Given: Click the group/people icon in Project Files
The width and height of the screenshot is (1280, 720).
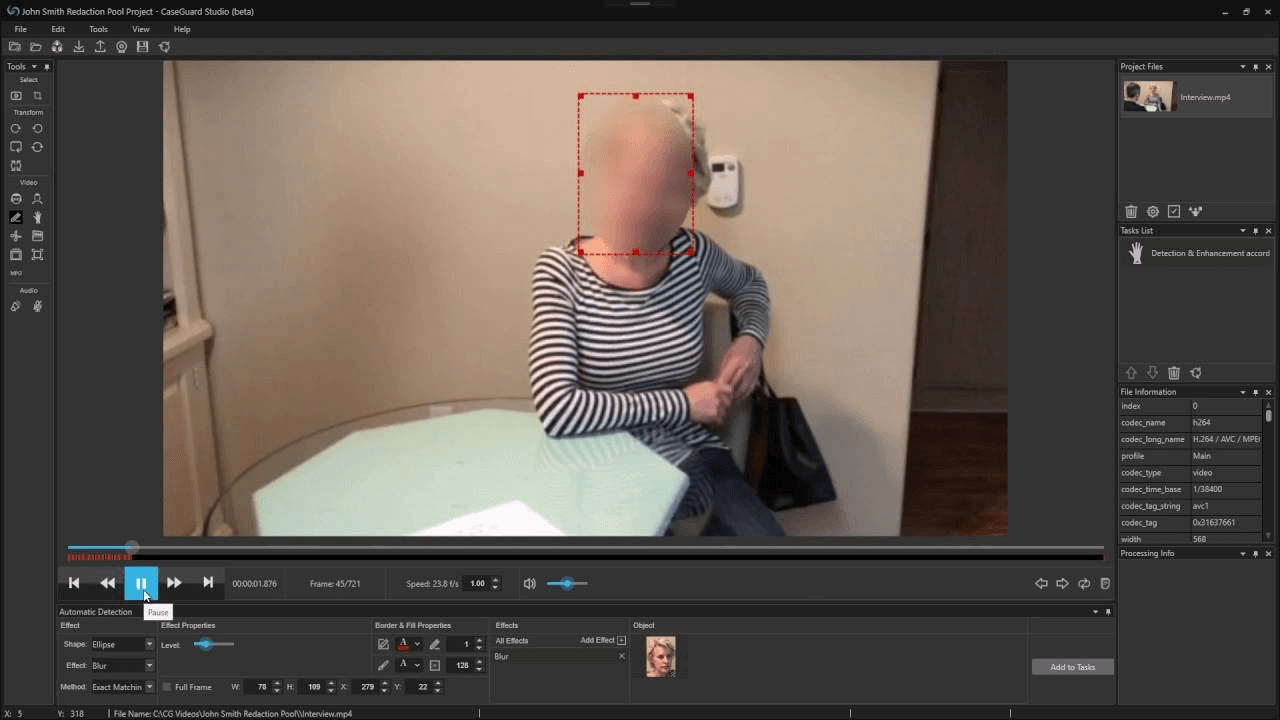Looking at the screenshot, I should [1196, 212].
